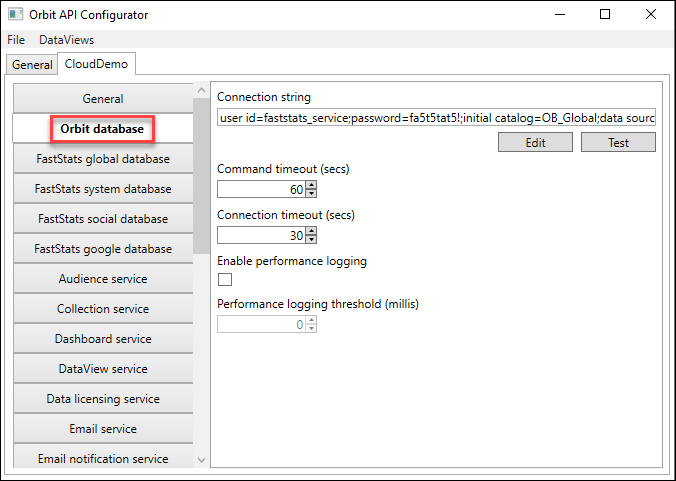Click the Connection timeout value field

click(262, 235)
